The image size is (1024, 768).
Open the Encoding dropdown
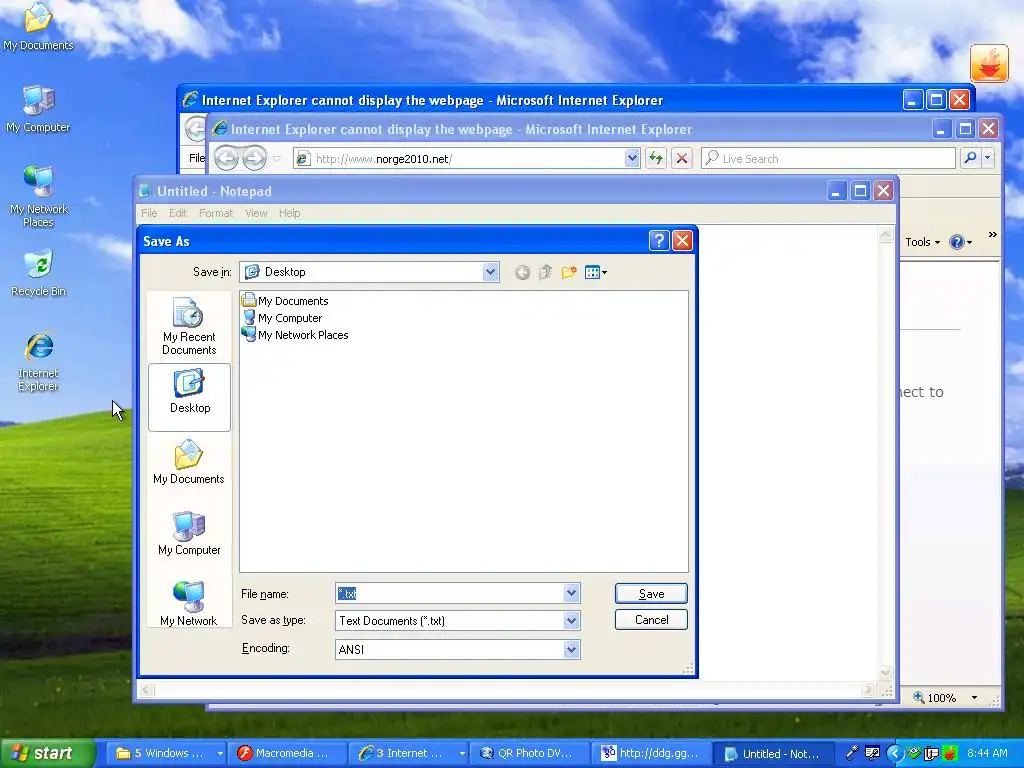pos(571,649)
